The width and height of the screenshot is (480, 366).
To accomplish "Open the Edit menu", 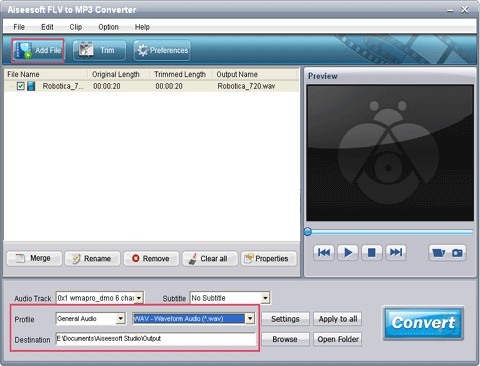I will point(47,27).
